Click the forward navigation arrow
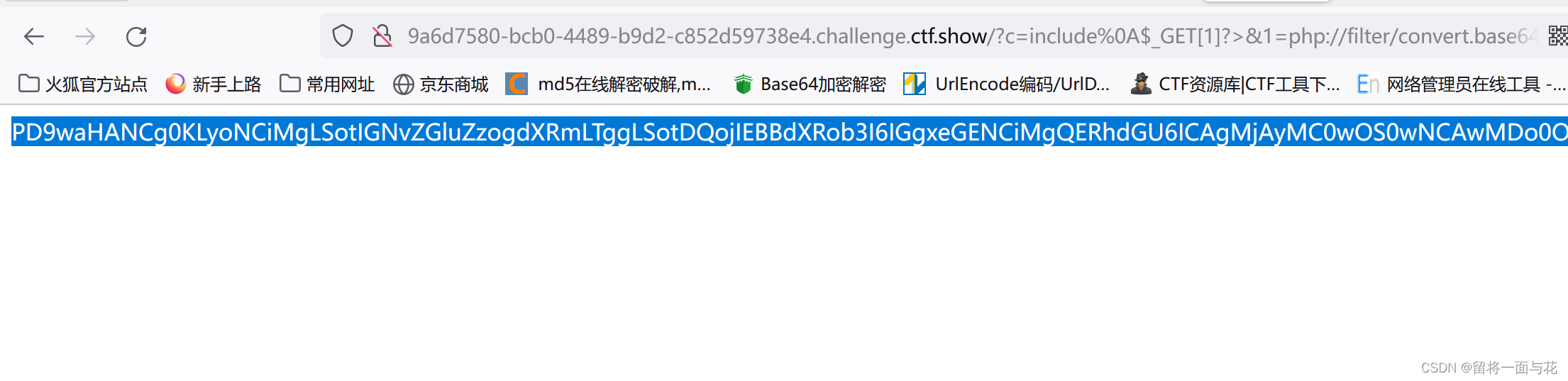This screenshot has height=381, width=1568. coord(85,36)
